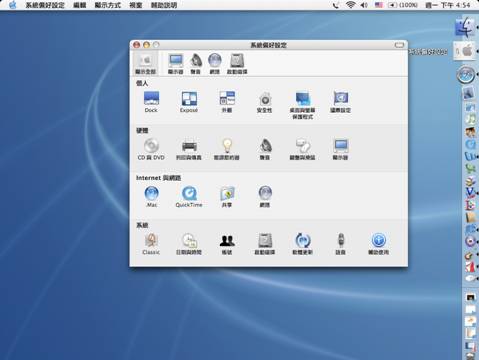Open the Appearance (外觀) preference pane
This screenshot has height=360, width=479.
[227, 101]
